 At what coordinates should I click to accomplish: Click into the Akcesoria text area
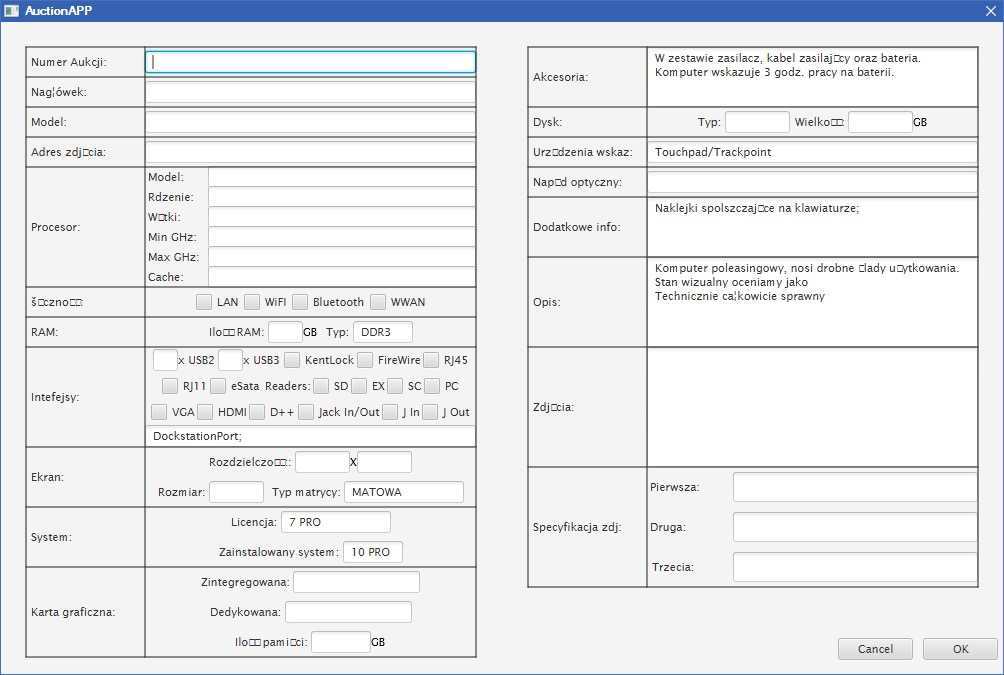click(811, 77)
